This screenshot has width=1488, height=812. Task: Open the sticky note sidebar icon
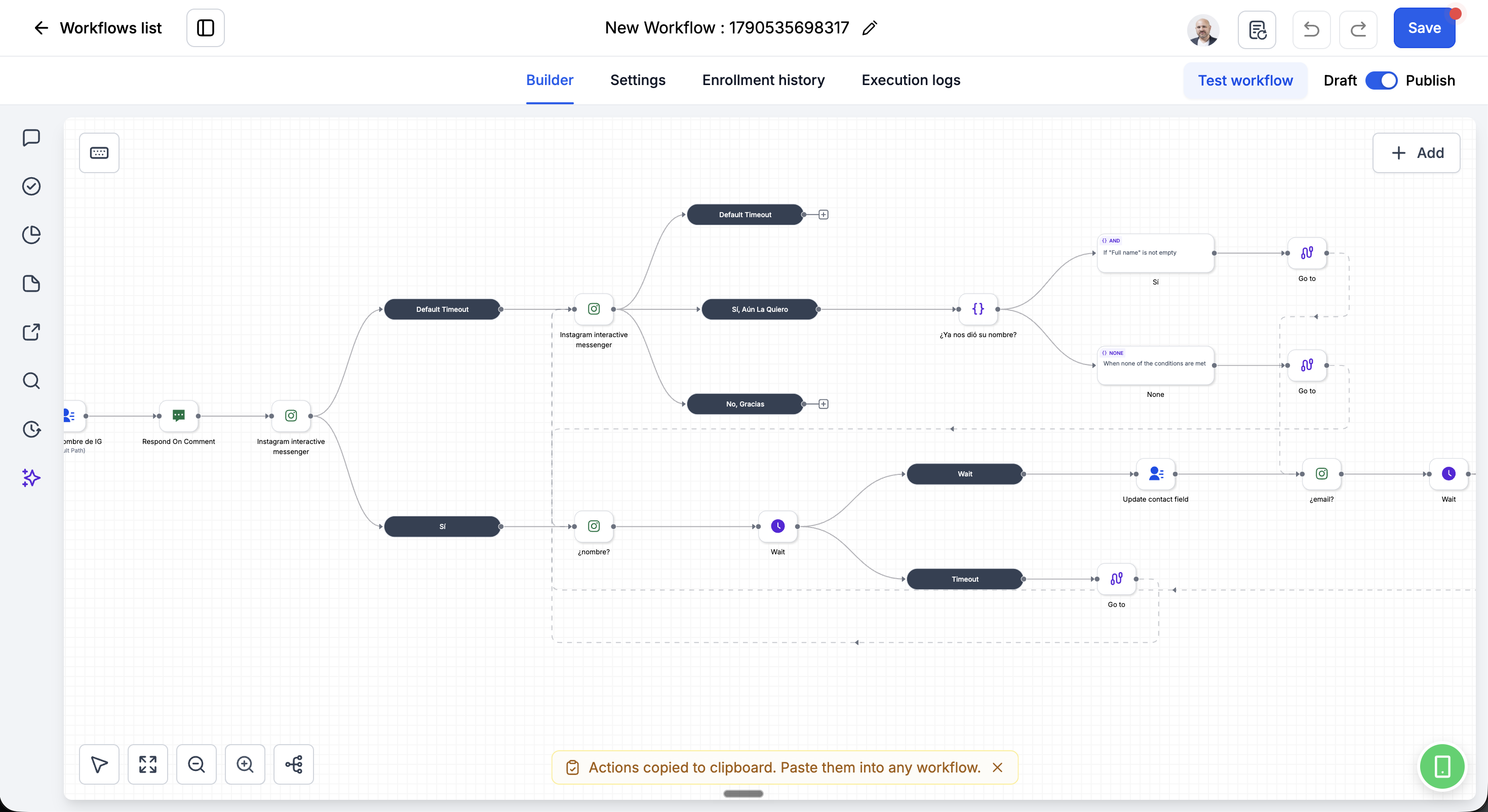coord(31,283)
